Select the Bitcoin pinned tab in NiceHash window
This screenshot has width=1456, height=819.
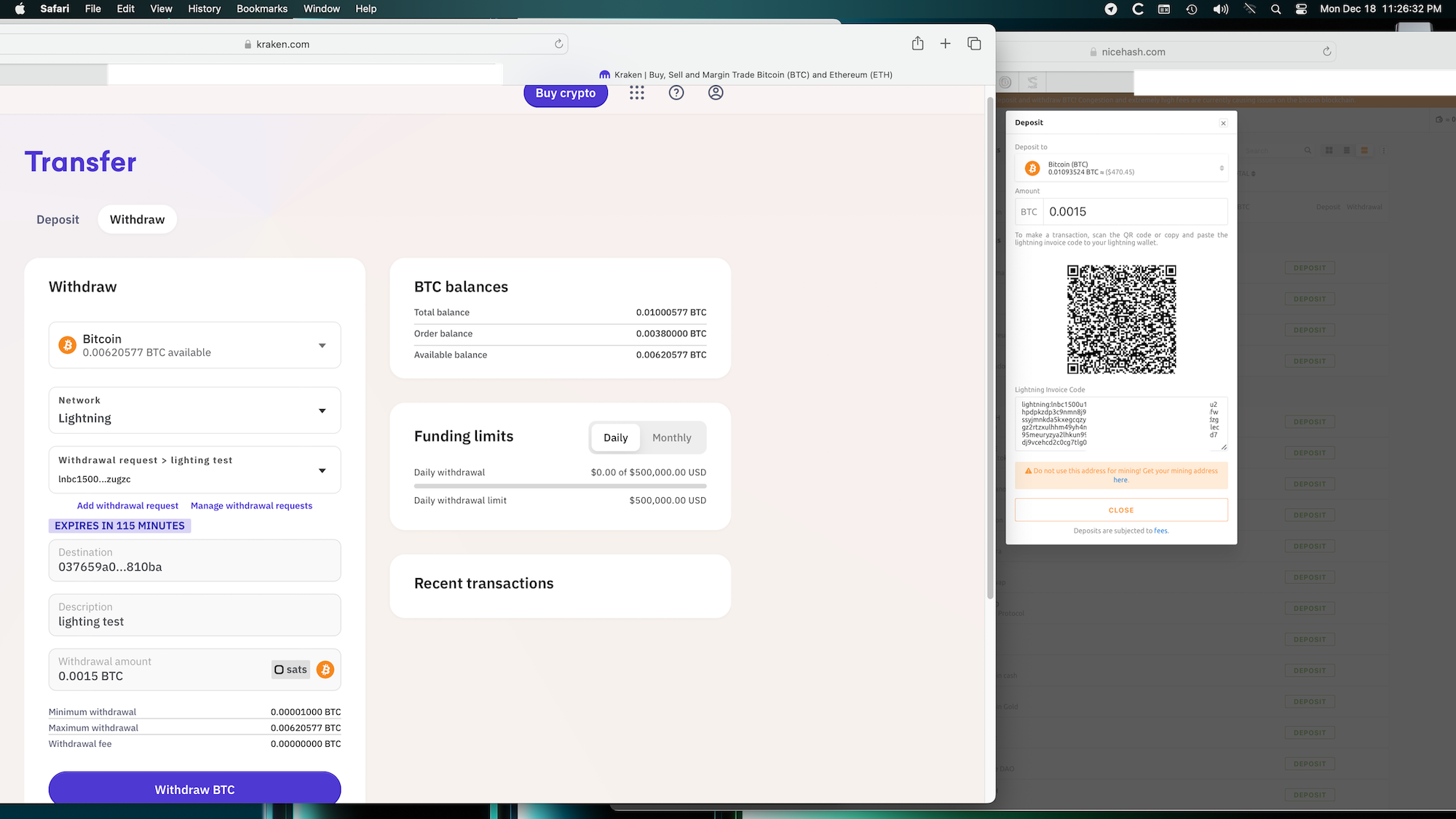click(1005, 82)
